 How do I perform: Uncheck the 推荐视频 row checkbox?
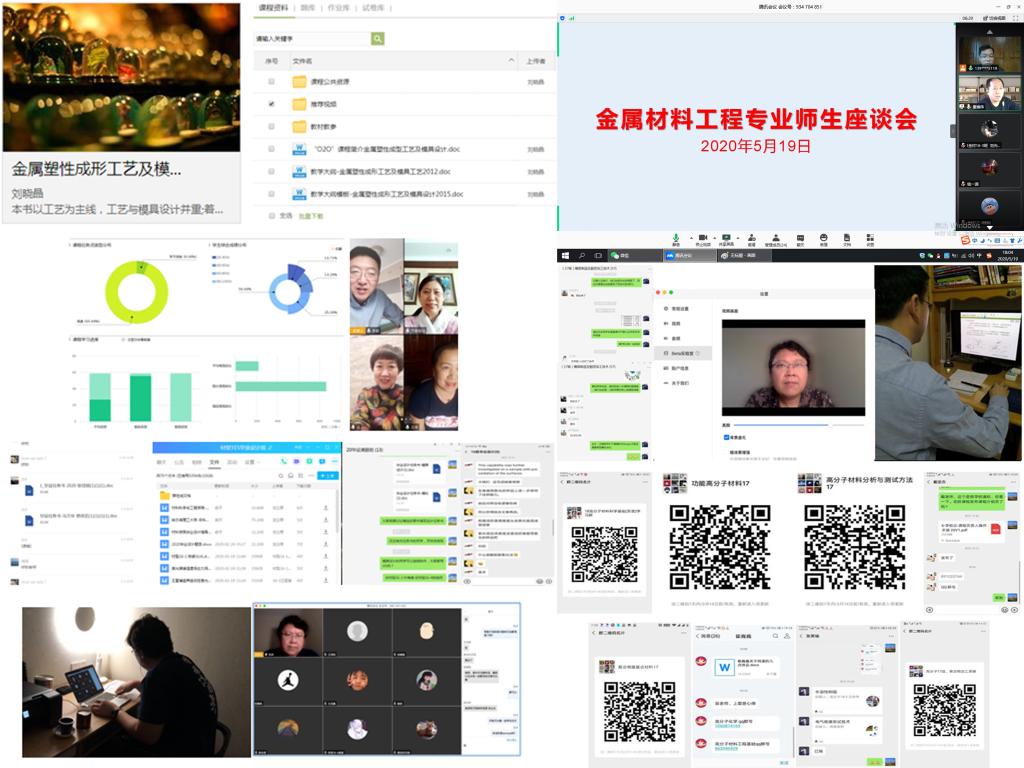(x=272, y=104)
